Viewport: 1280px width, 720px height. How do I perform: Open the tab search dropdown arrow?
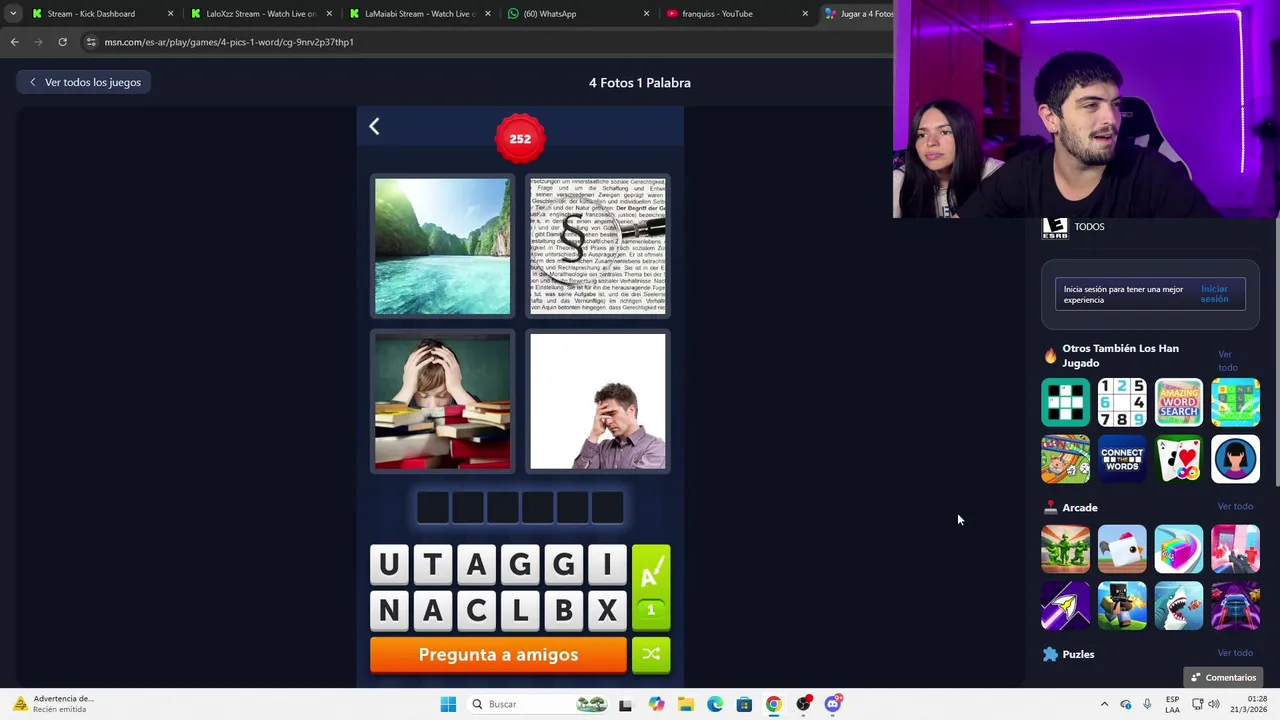tap(12, 14)
